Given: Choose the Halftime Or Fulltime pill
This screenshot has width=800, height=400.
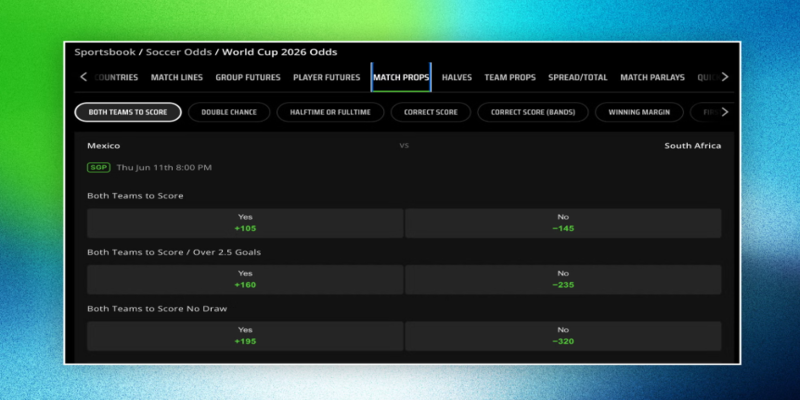Looking at the screenshot, I should [330, 112].
